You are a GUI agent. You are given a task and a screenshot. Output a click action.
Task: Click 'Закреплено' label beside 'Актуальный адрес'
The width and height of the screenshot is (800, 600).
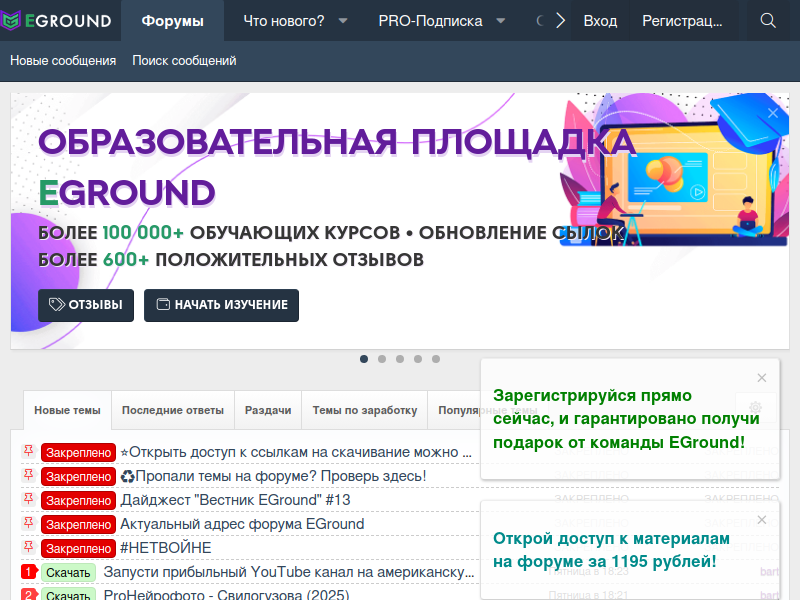[79, 524]
